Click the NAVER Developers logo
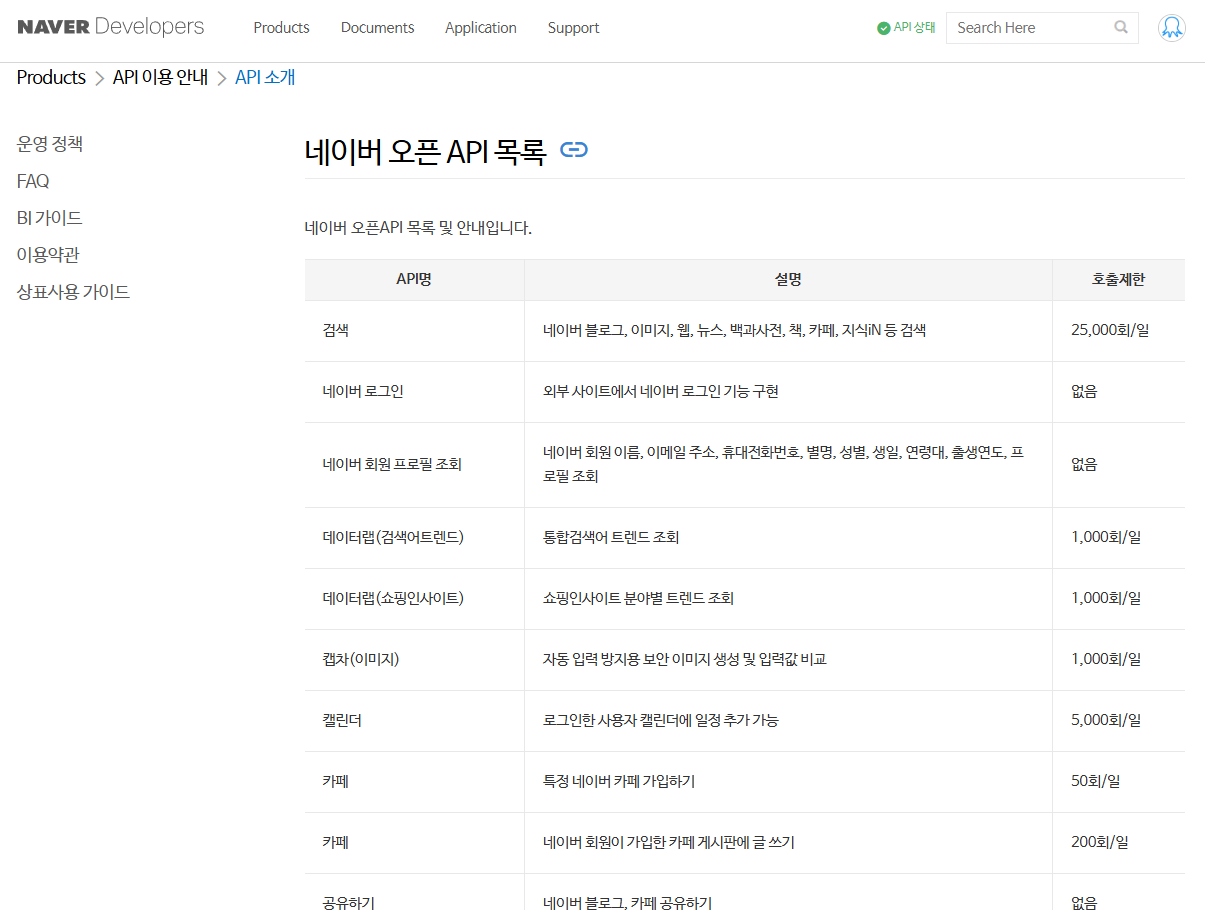 [110, 27]
